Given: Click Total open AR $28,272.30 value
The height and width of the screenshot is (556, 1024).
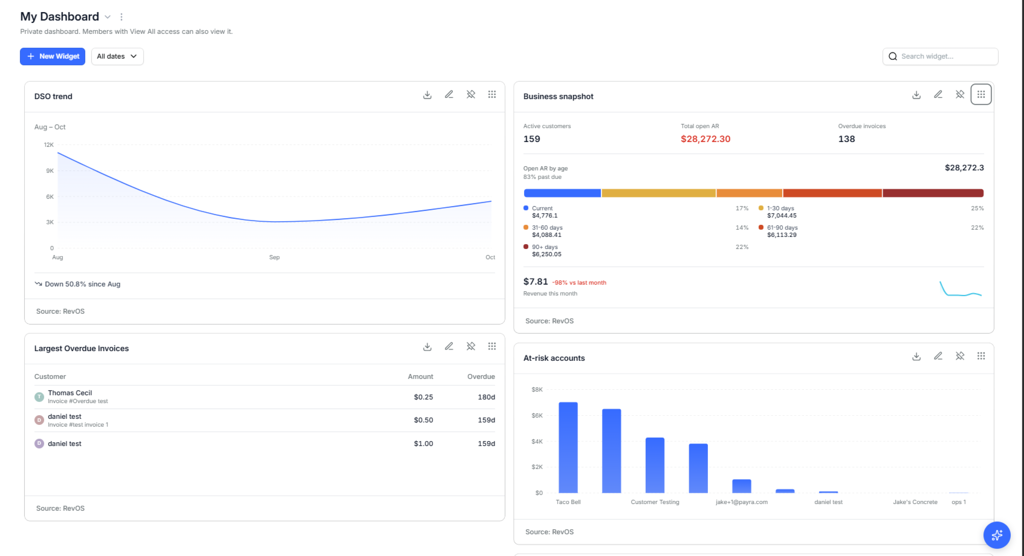Looking at the screenshot, I should pos(705,139).
